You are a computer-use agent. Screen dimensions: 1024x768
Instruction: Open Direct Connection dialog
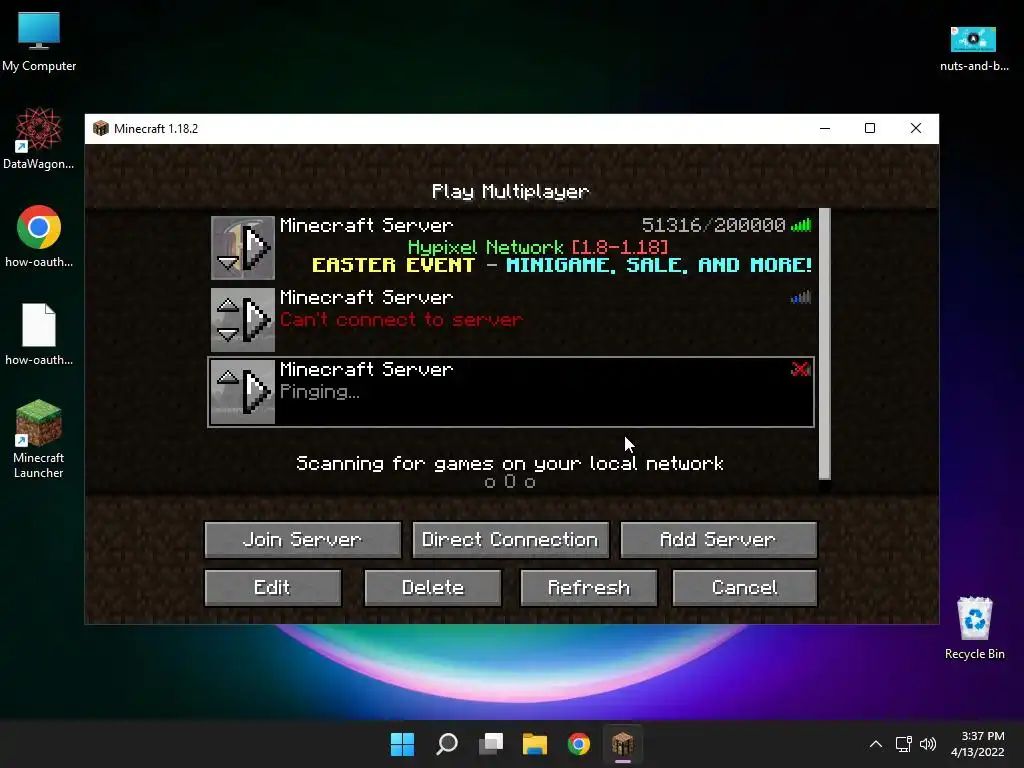click(510, 539)
